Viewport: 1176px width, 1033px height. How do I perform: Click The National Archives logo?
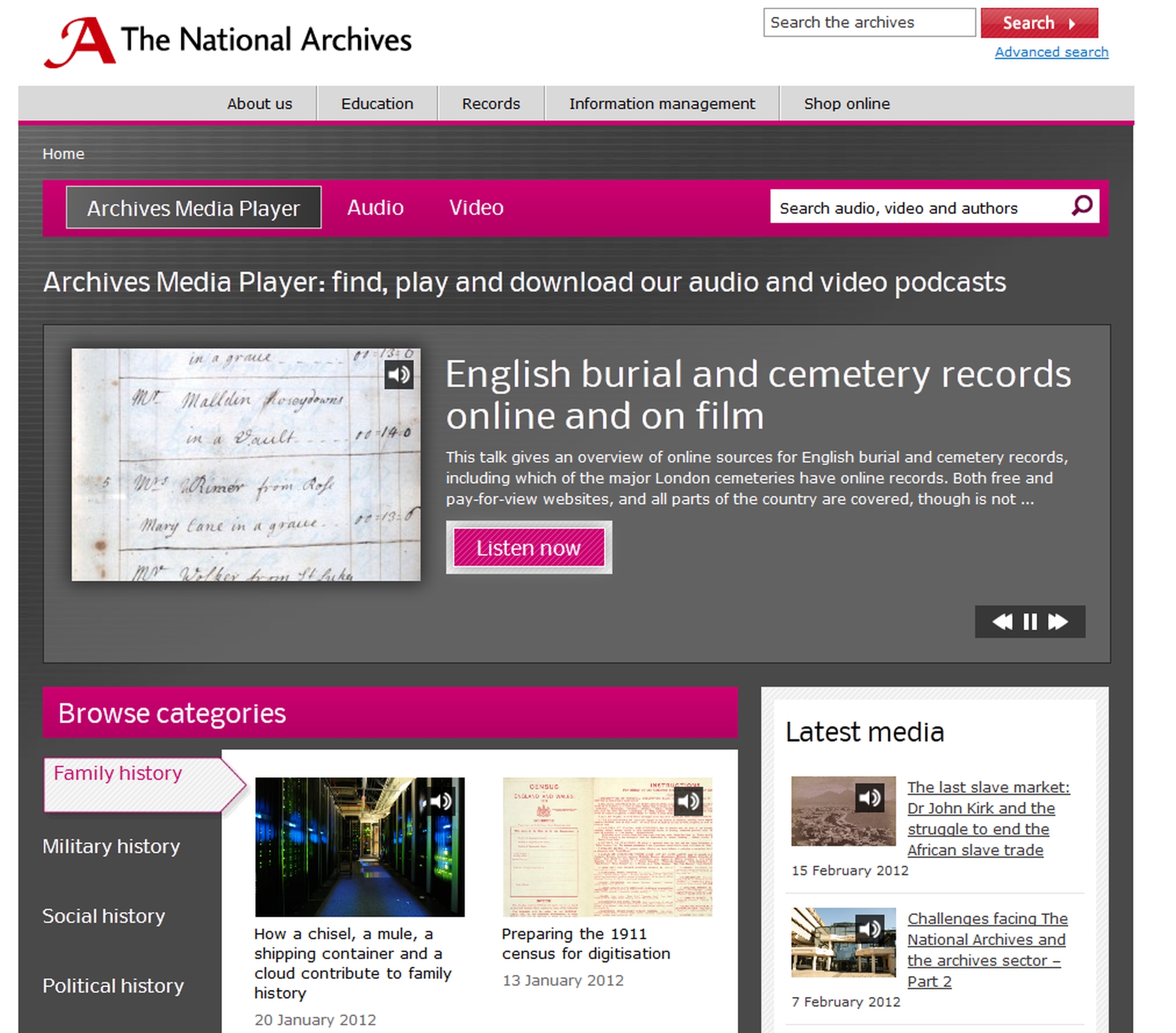(228, 42)
